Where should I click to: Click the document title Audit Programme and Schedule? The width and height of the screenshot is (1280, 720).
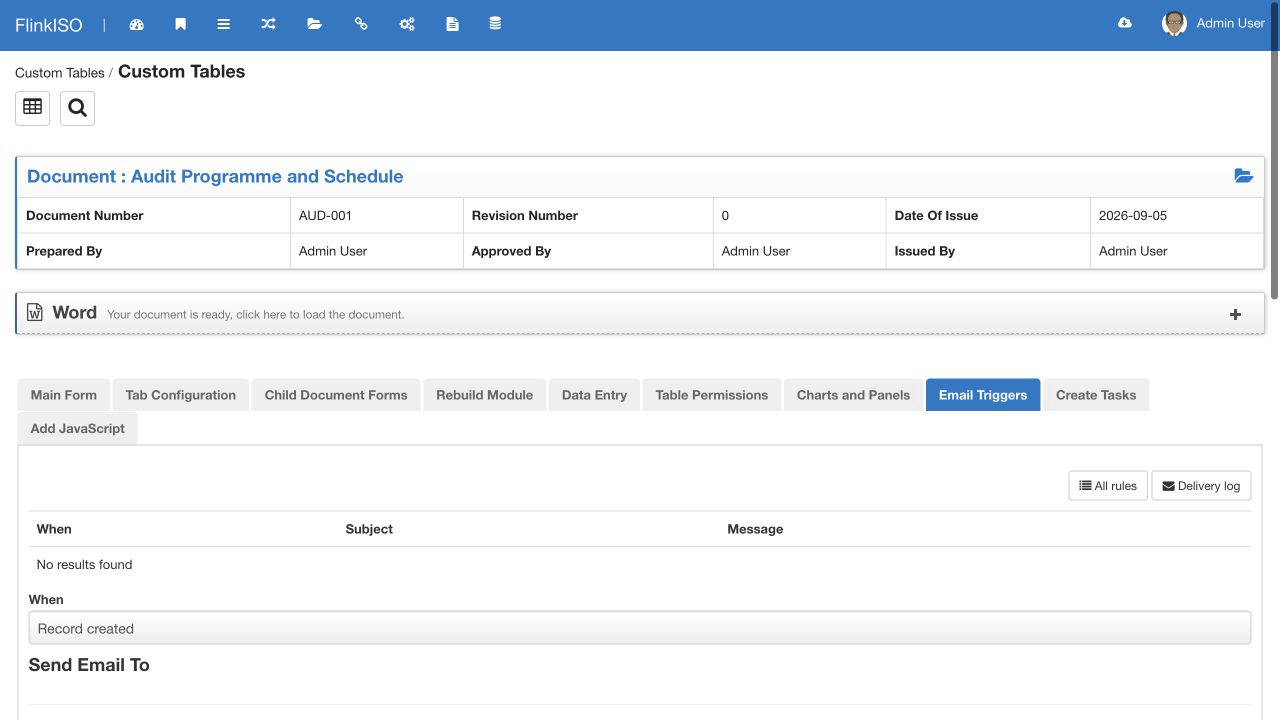(267, 176)
